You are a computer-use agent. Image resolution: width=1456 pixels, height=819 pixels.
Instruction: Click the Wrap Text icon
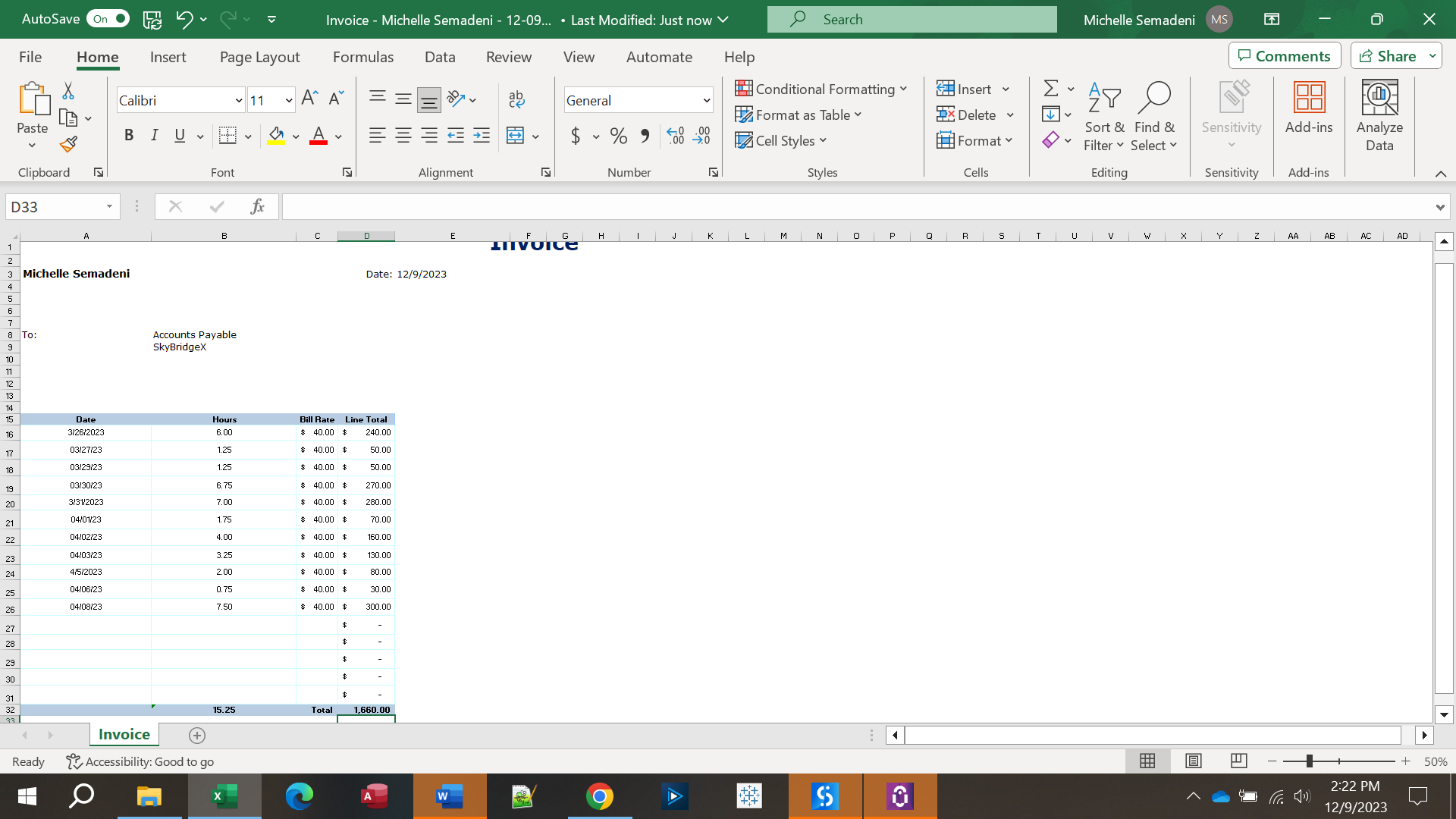pos(516,99)
